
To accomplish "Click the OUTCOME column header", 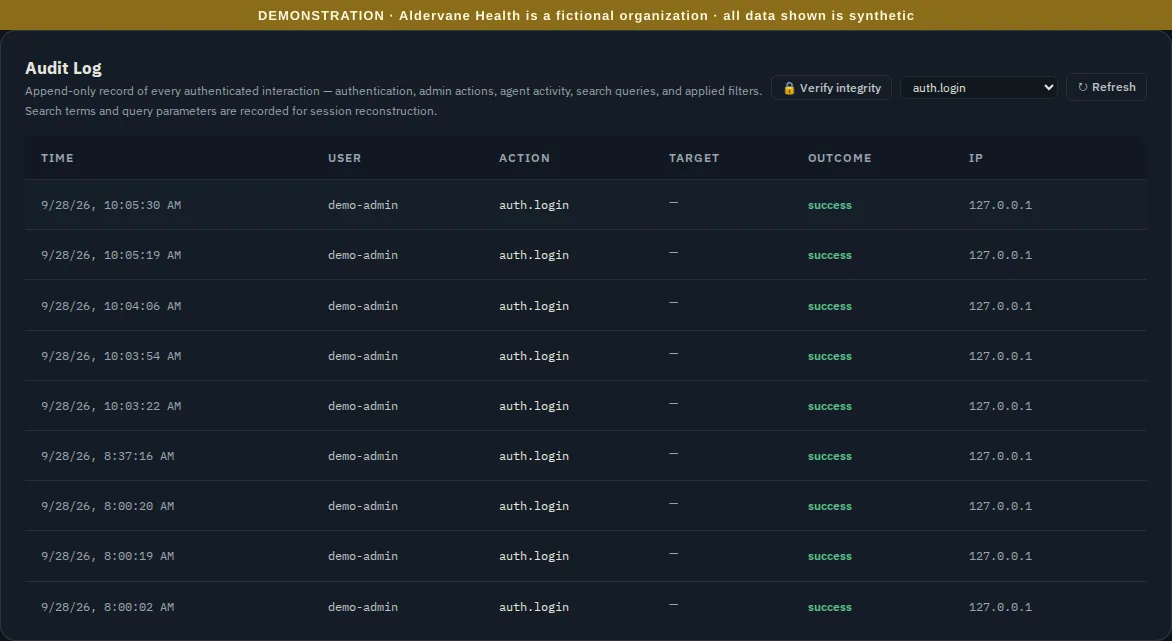I will click(840, 158).
